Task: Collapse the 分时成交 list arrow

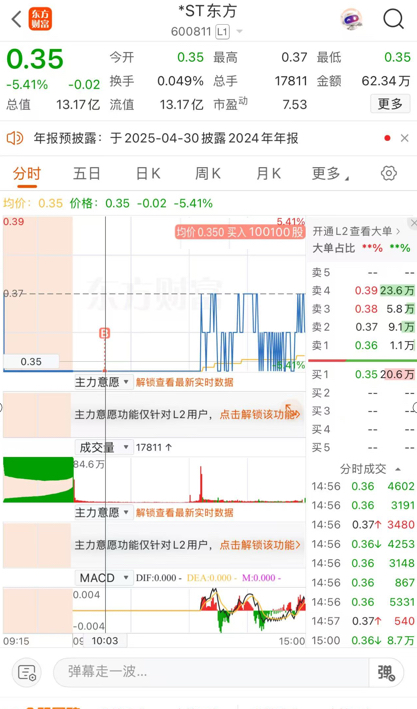Action: click(x=398, y=469)
